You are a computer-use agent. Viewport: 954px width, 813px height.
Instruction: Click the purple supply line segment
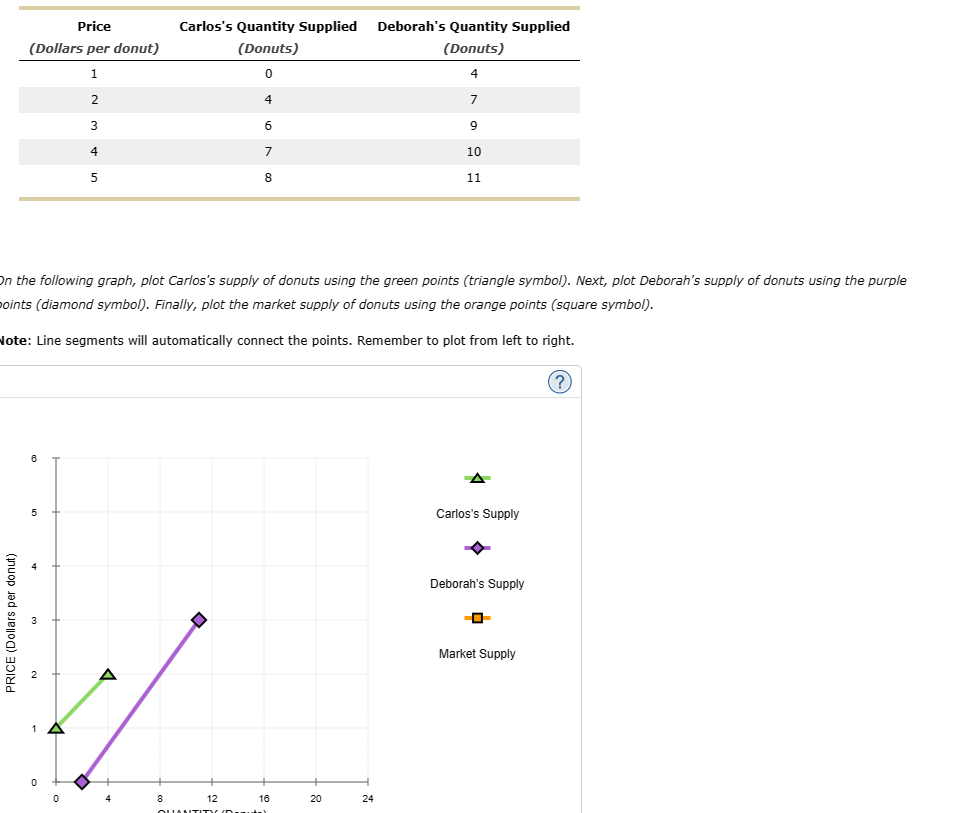140,700
